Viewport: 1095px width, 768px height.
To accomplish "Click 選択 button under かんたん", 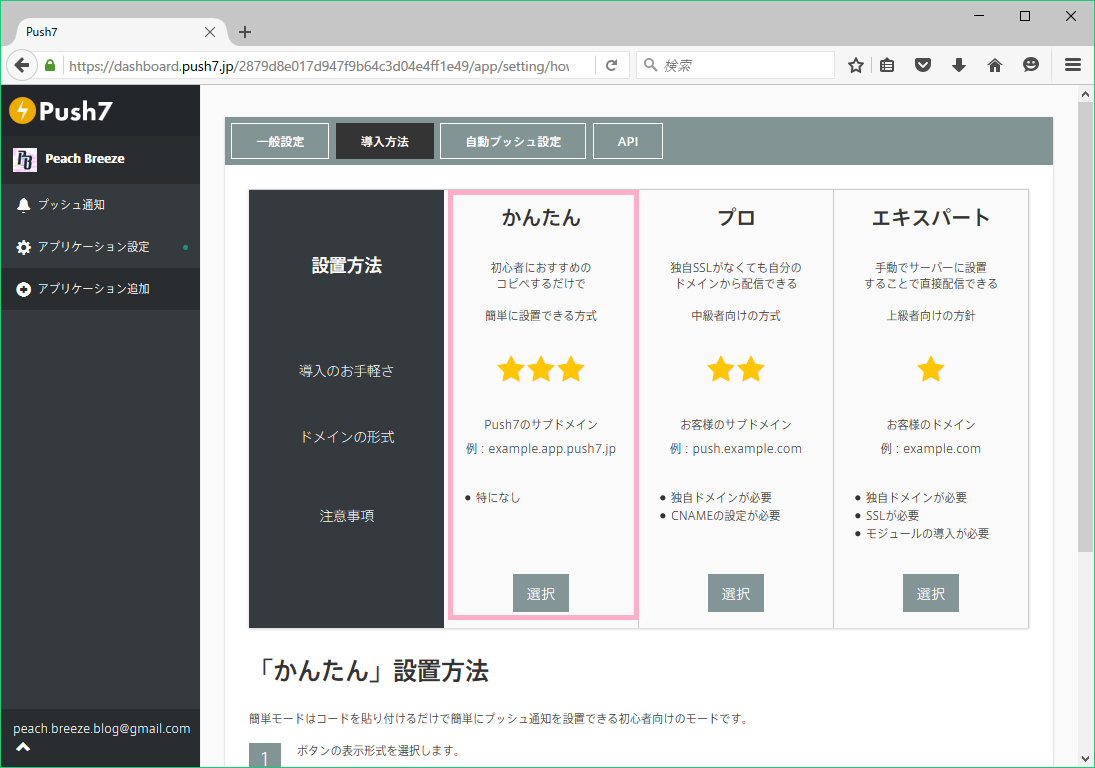I will point(541,593).
